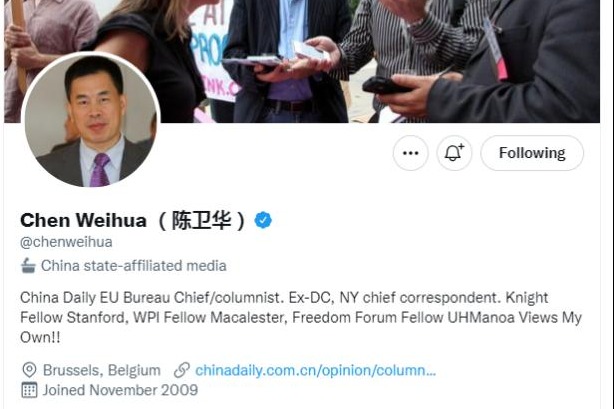
Task: Turn on notifications with the bell icon
Action: [x=454, y=153]
